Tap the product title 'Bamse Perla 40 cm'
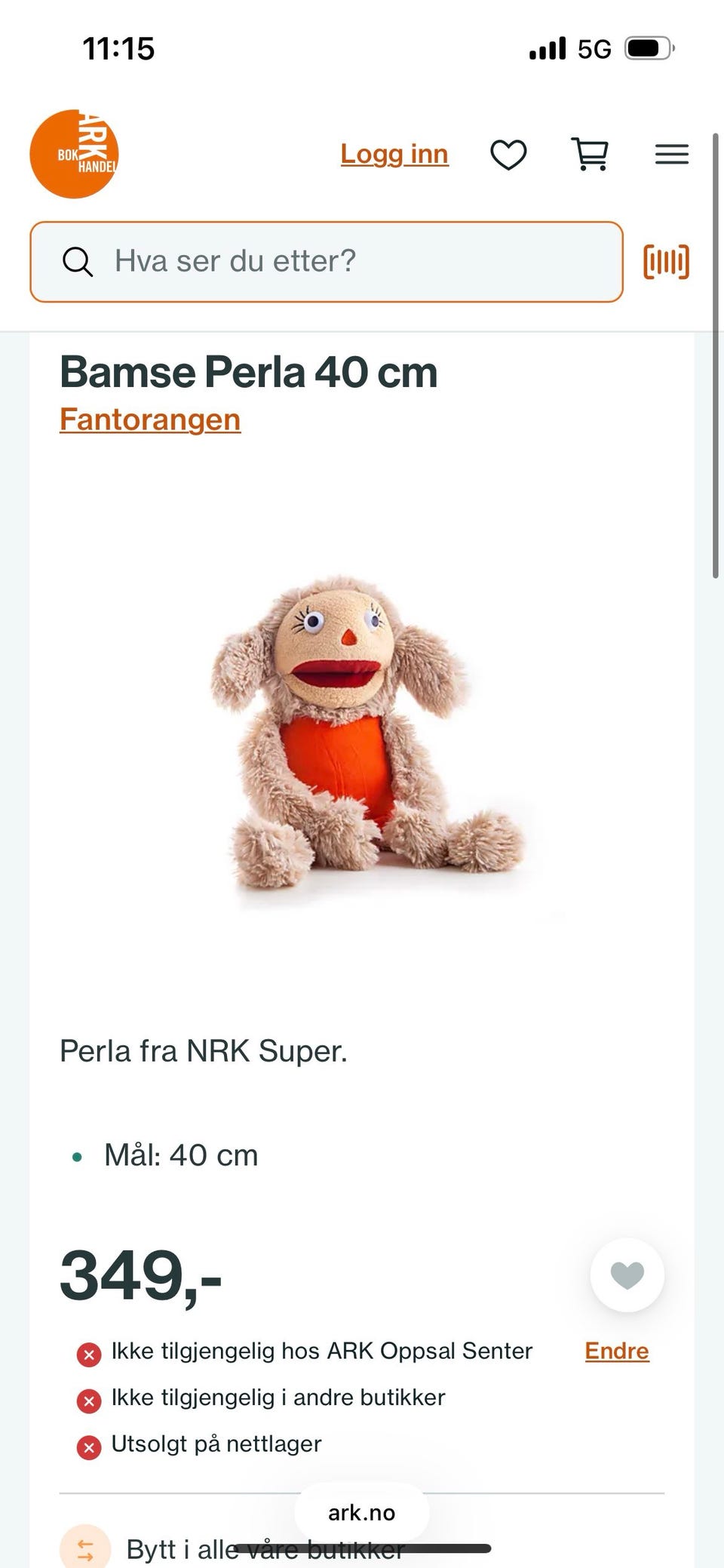This screenshot has height=1568, width=724. (249, 372)
